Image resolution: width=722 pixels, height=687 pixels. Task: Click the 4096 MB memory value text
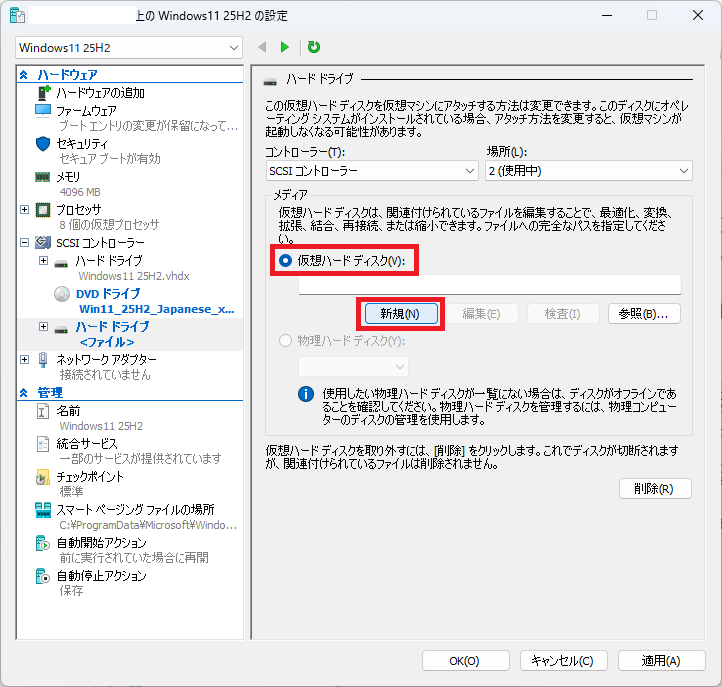80,192
